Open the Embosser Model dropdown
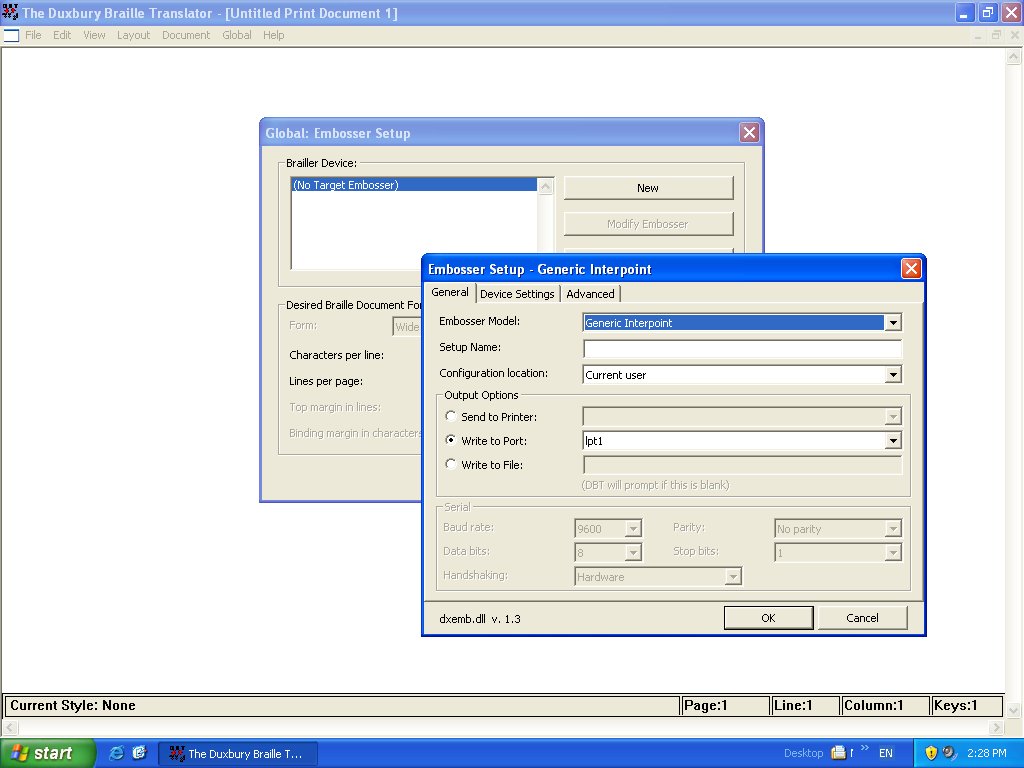 coord(893,323)
